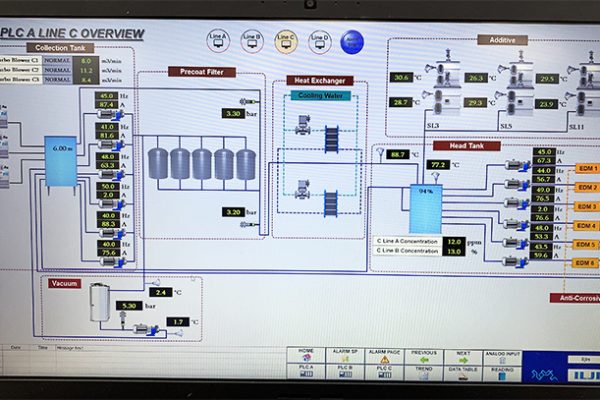600x400 pixels.
Task: Select the head tank showing 94 %
Action: (426, 209)
